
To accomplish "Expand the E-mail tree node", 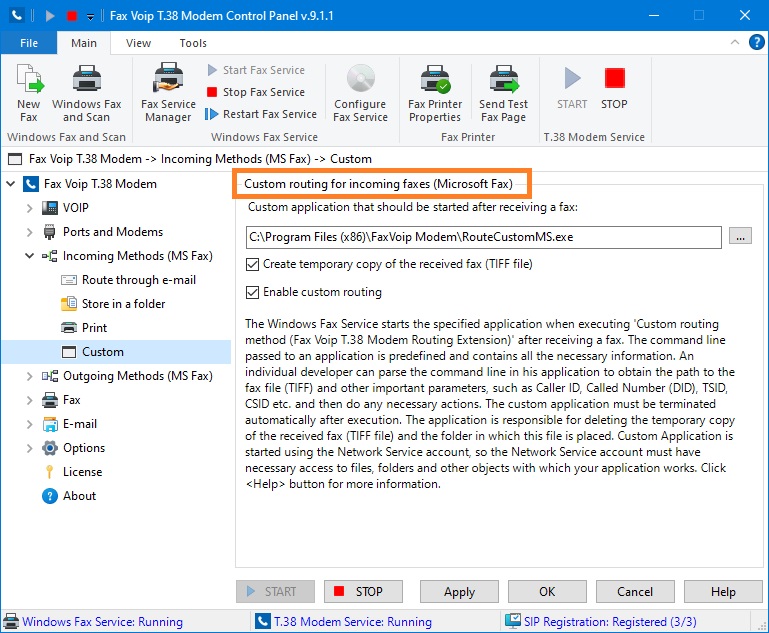I will (x=29, y=424).
